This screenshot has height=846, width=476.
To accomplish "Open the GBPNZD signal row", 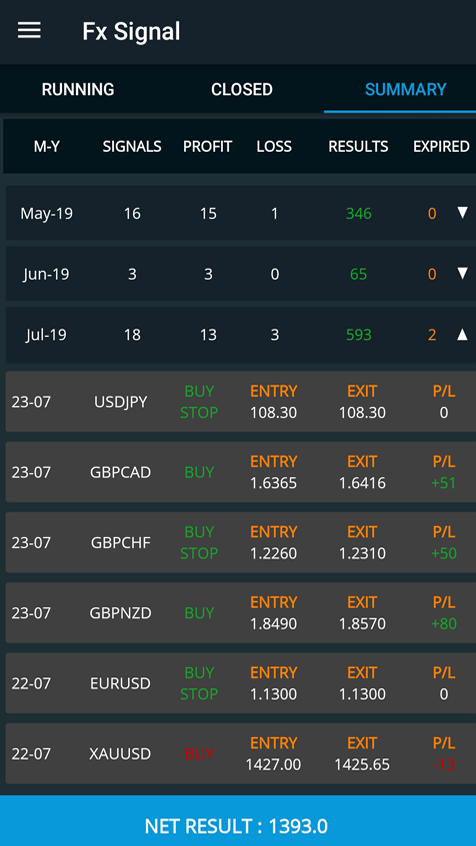I will (241, 612).
